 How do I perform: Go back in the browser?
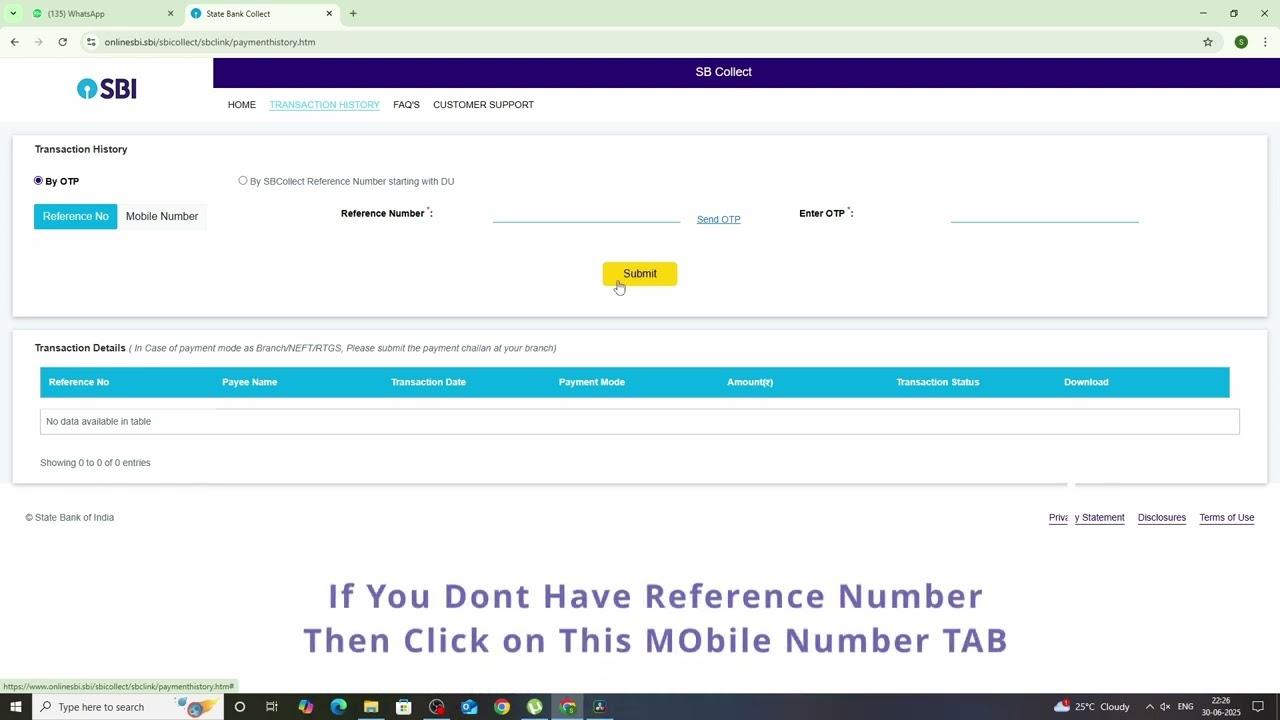pos(14,42)
